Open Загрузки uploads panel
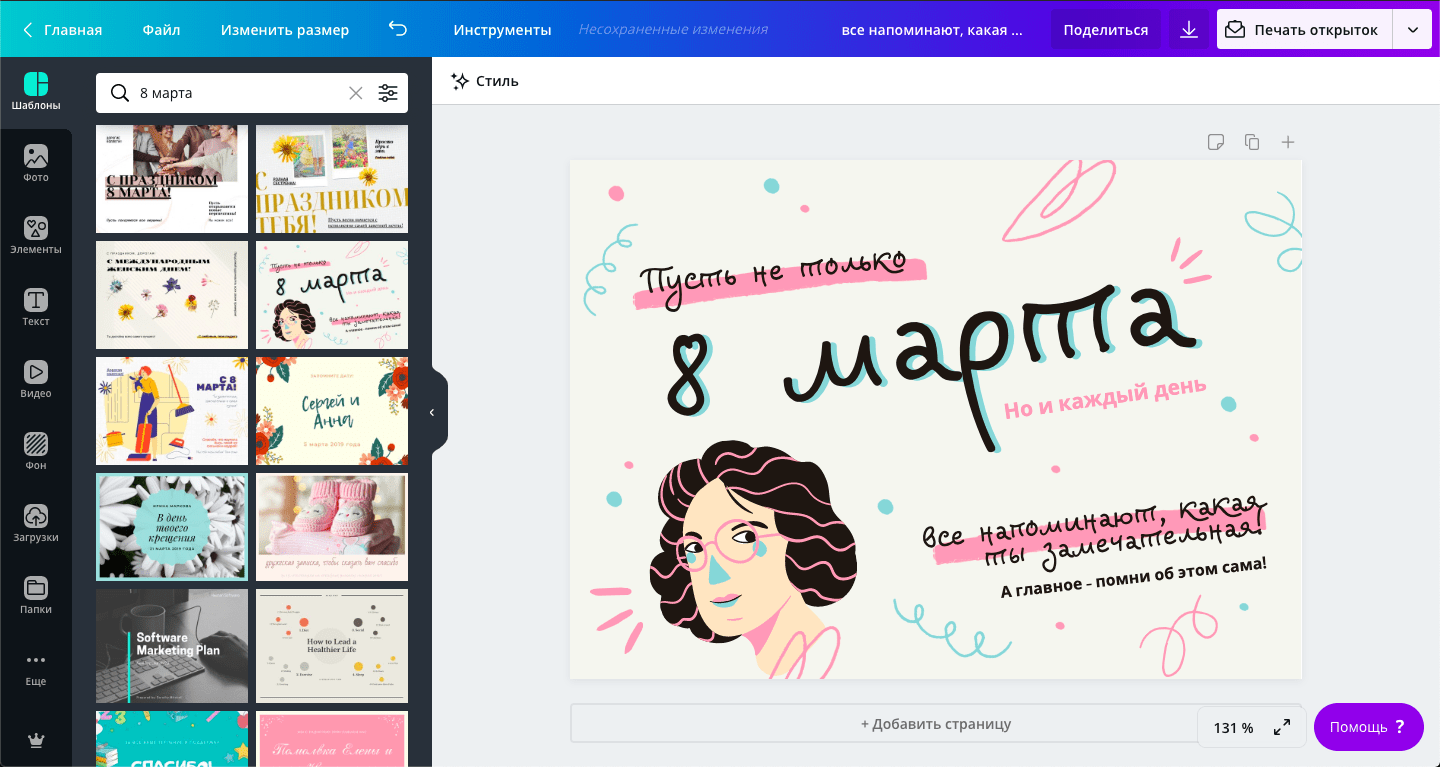Screen dimensions: 1440x767 pos(36,524)
